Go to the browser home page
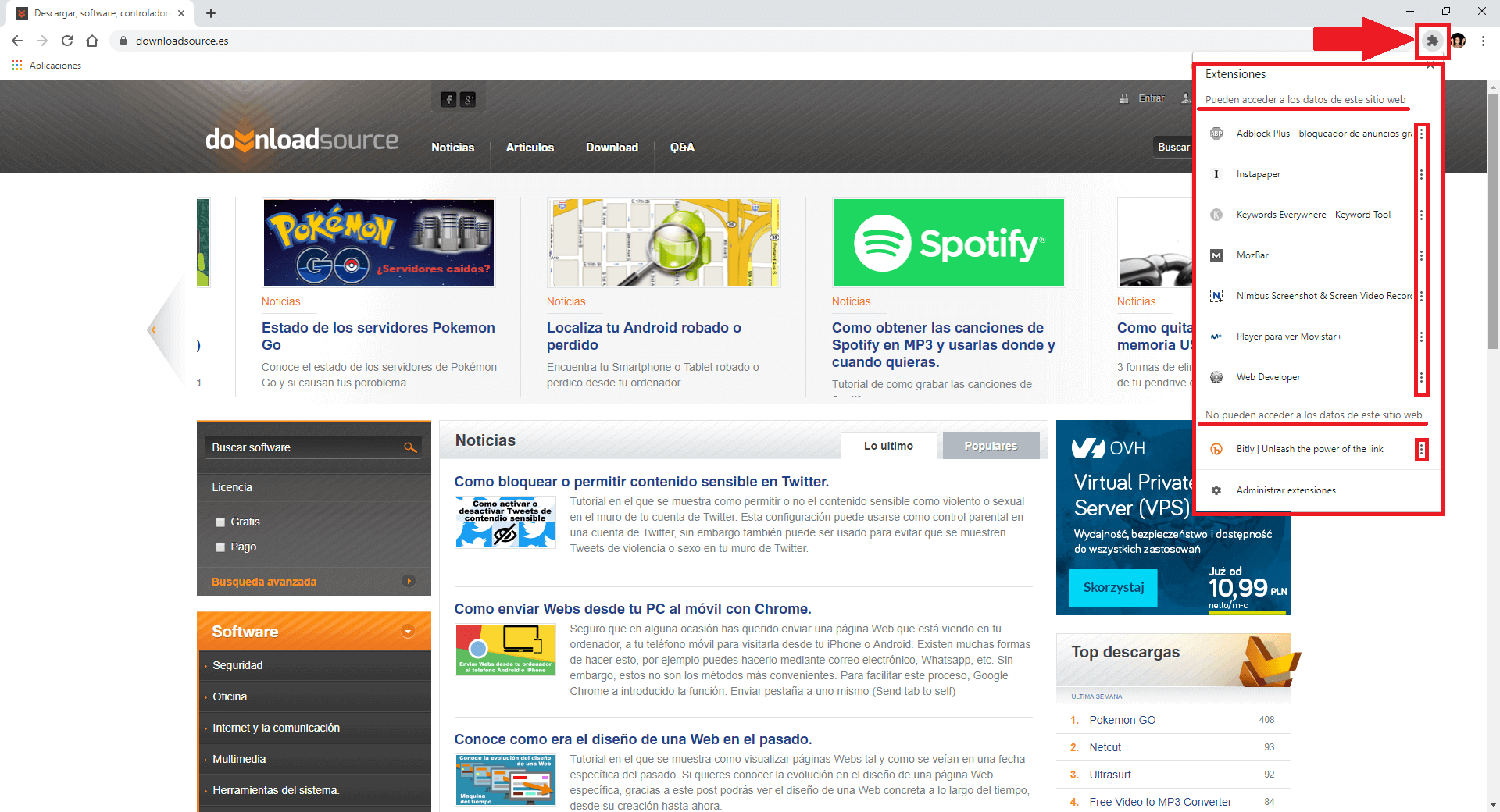Image resolution: width=1500 pixels, height=812 pixels. (92, 41)
